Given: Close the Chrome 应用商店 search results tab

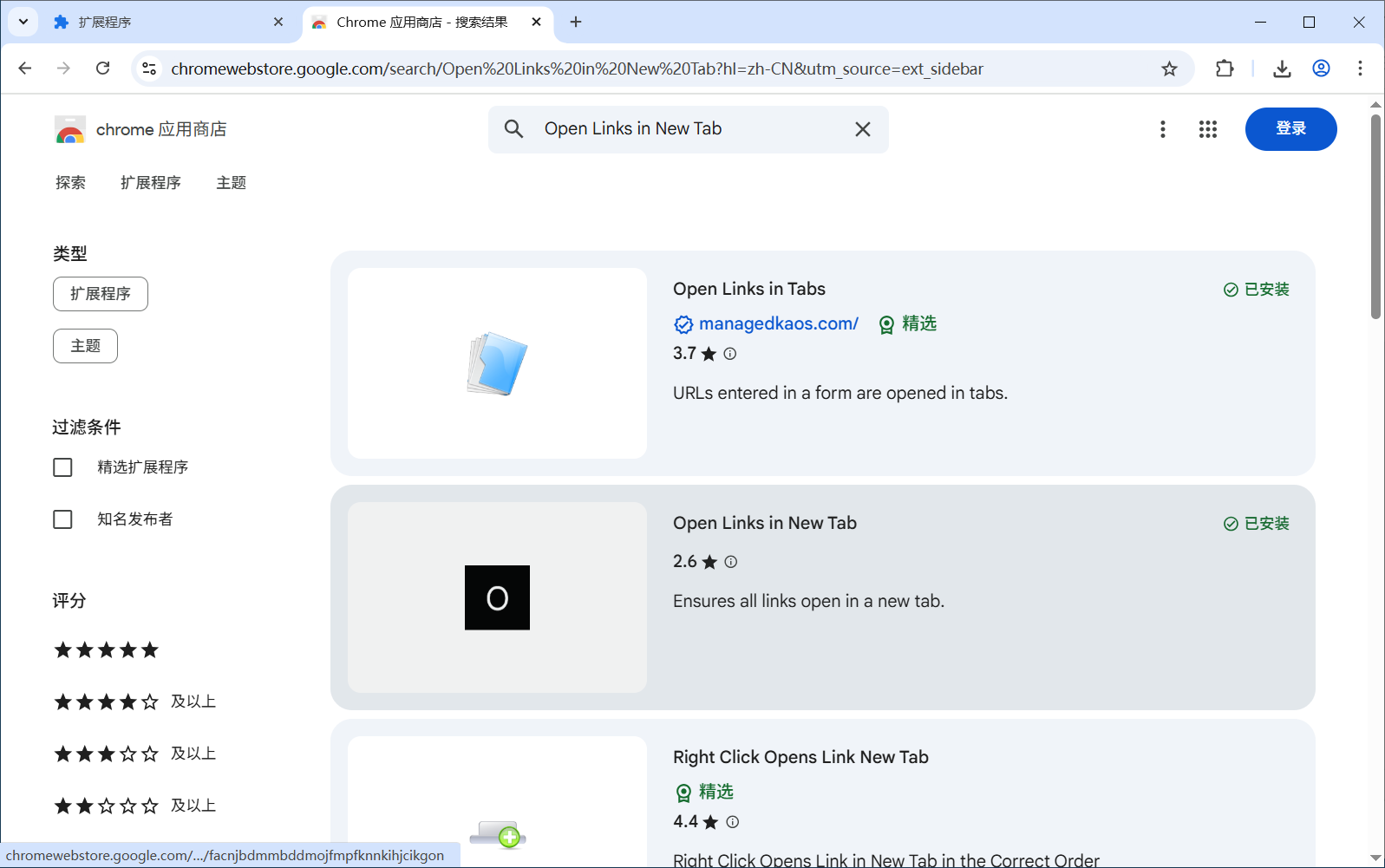Looking at the screenshot, I should click(536, 22).
